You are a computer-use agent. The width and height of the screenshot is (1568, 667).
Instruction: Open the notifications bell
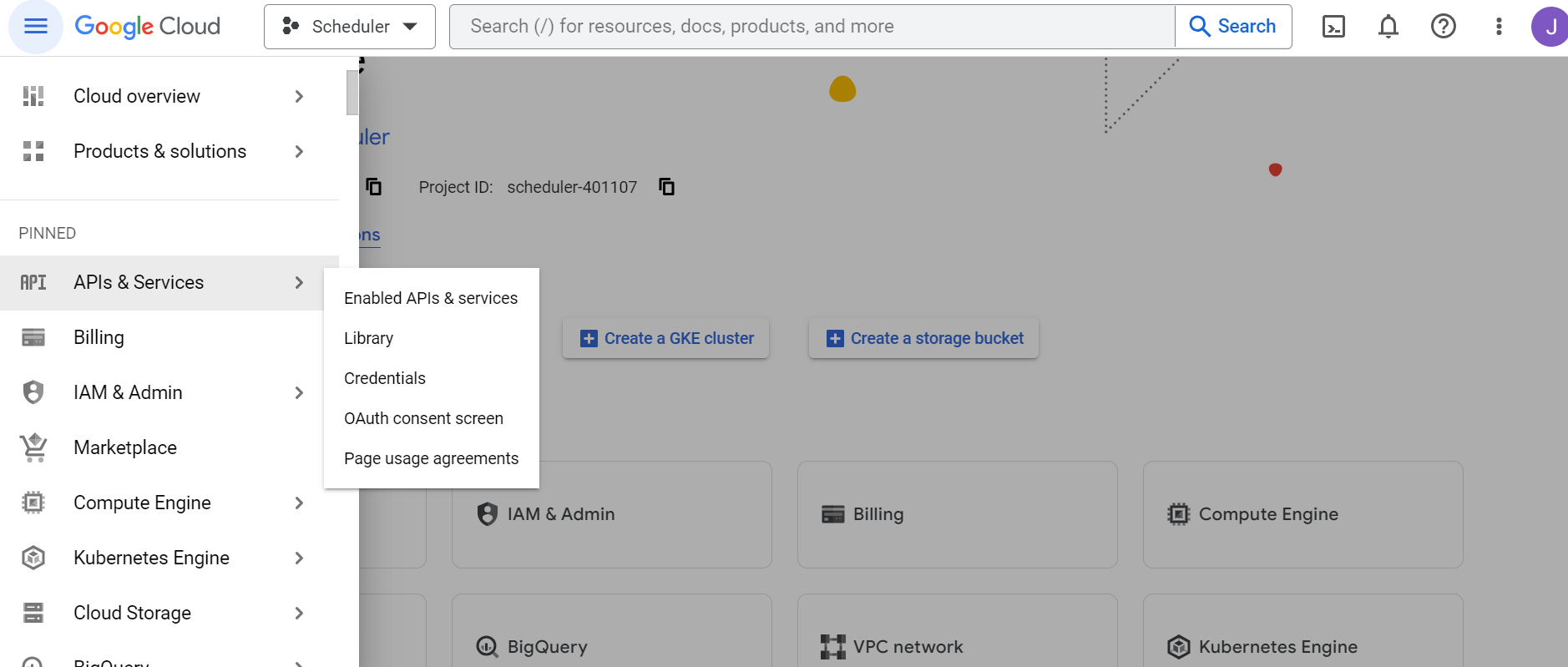point(1388,27)
